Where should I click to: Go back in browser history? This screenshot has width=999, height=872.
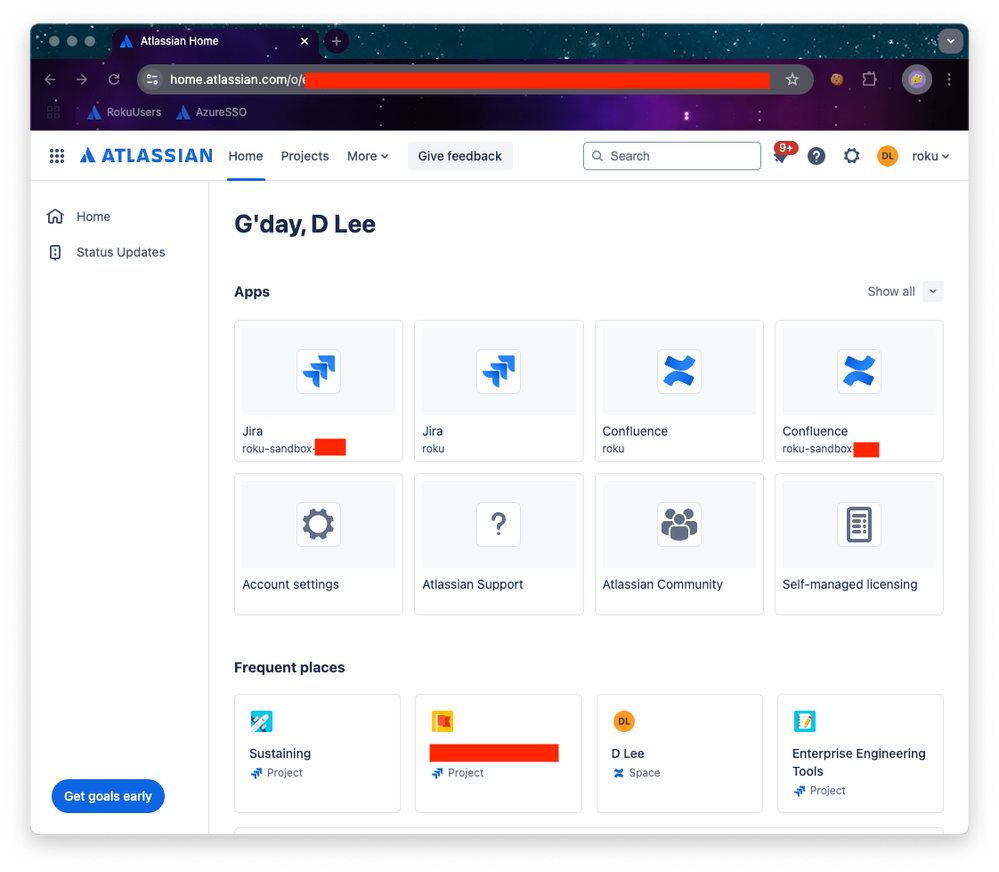[x=50, y=79]
